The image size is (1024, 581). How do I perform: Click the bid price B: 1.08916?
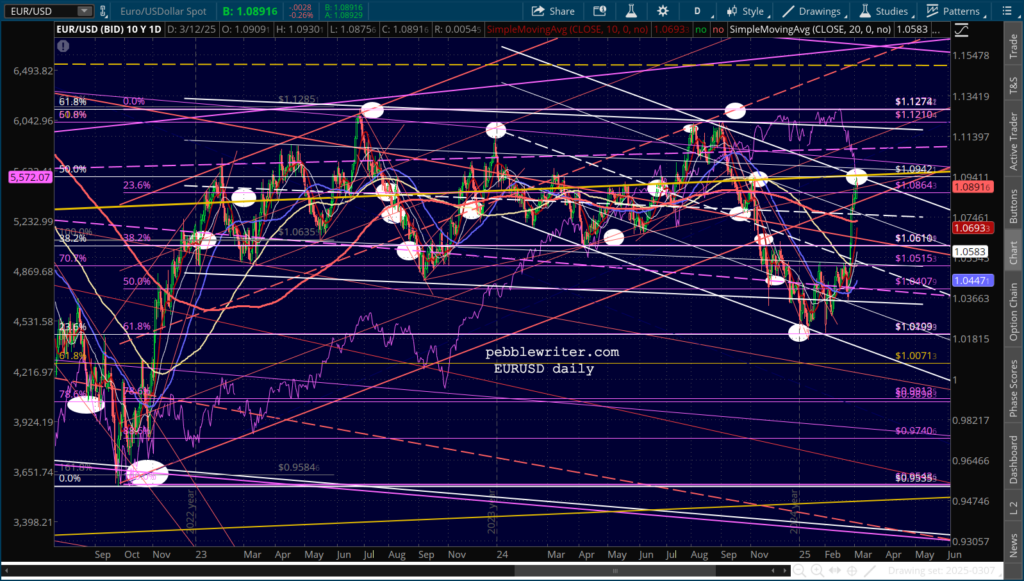(x=249, y=11)
